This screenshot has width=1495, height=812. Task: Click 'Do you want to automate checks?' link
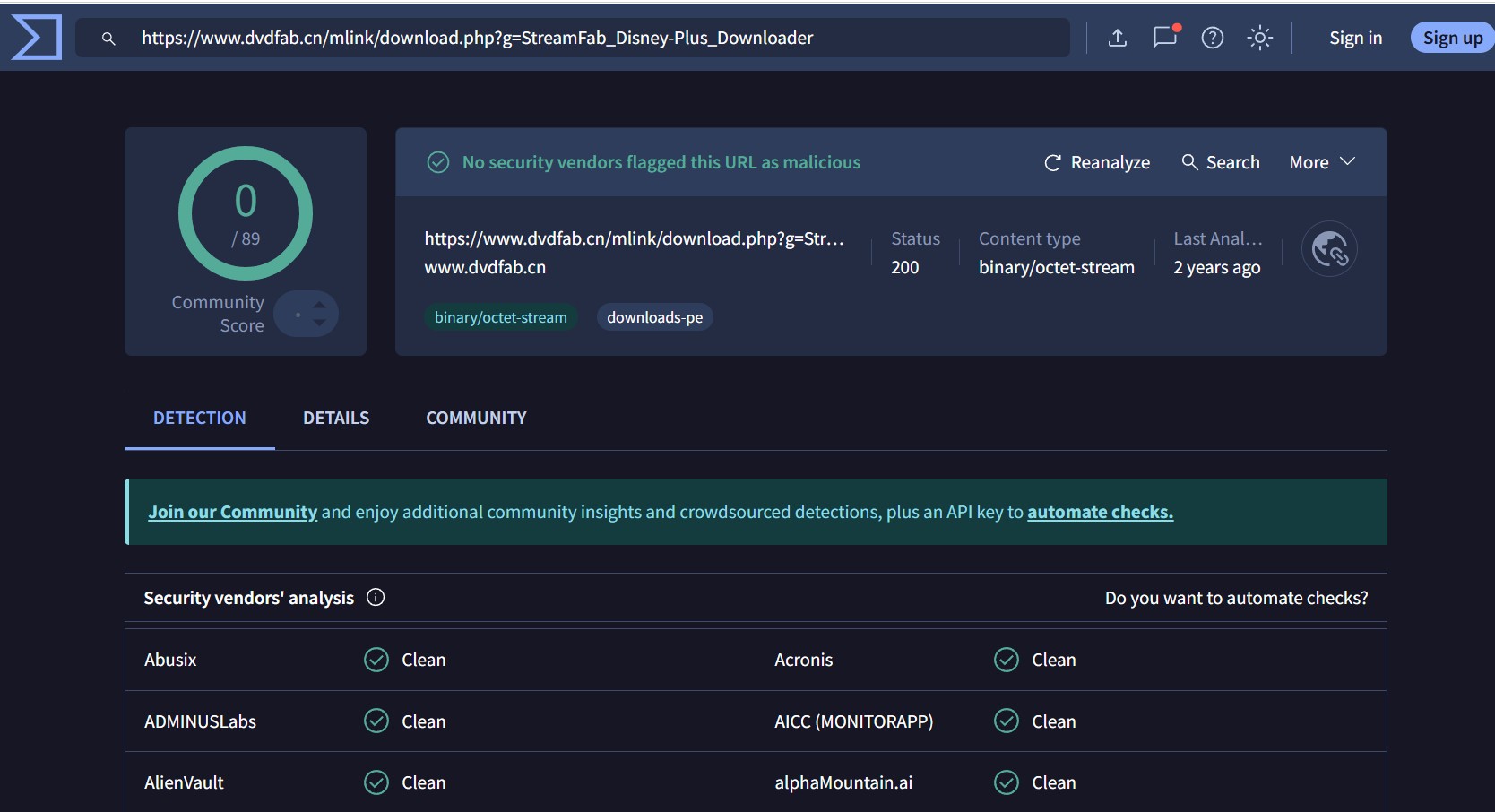tap(1236, 598)
